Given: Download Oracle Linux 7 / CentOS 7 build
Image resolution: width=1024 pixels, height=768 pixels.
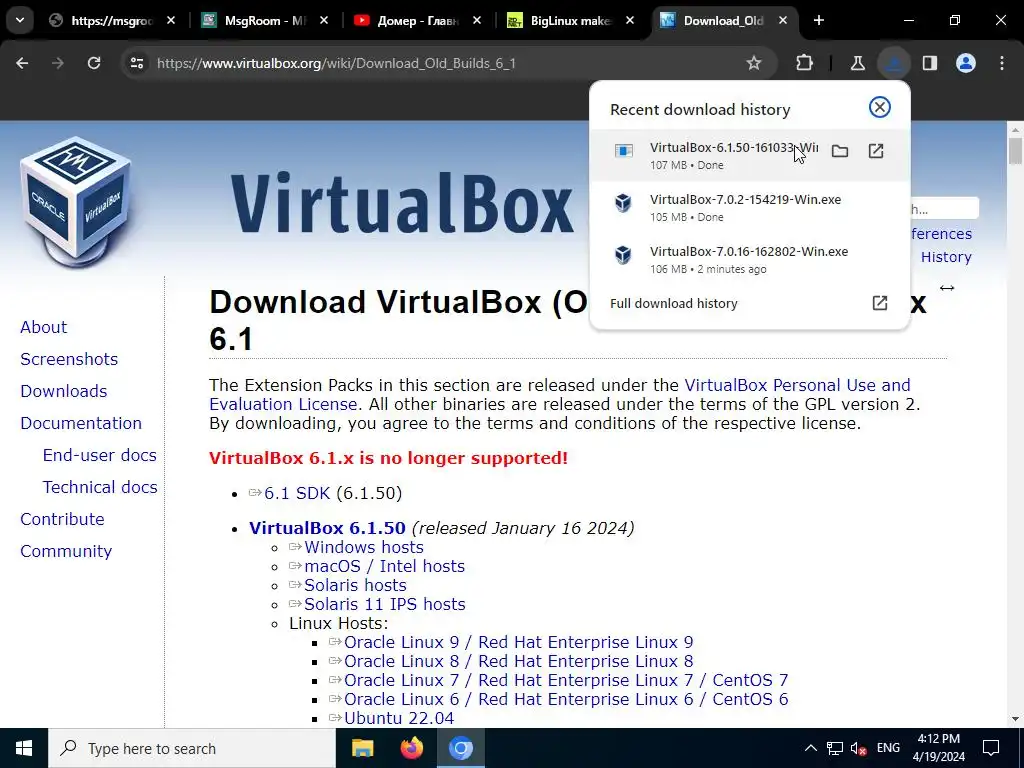Looking at the screenshot, I should (566, 680).
